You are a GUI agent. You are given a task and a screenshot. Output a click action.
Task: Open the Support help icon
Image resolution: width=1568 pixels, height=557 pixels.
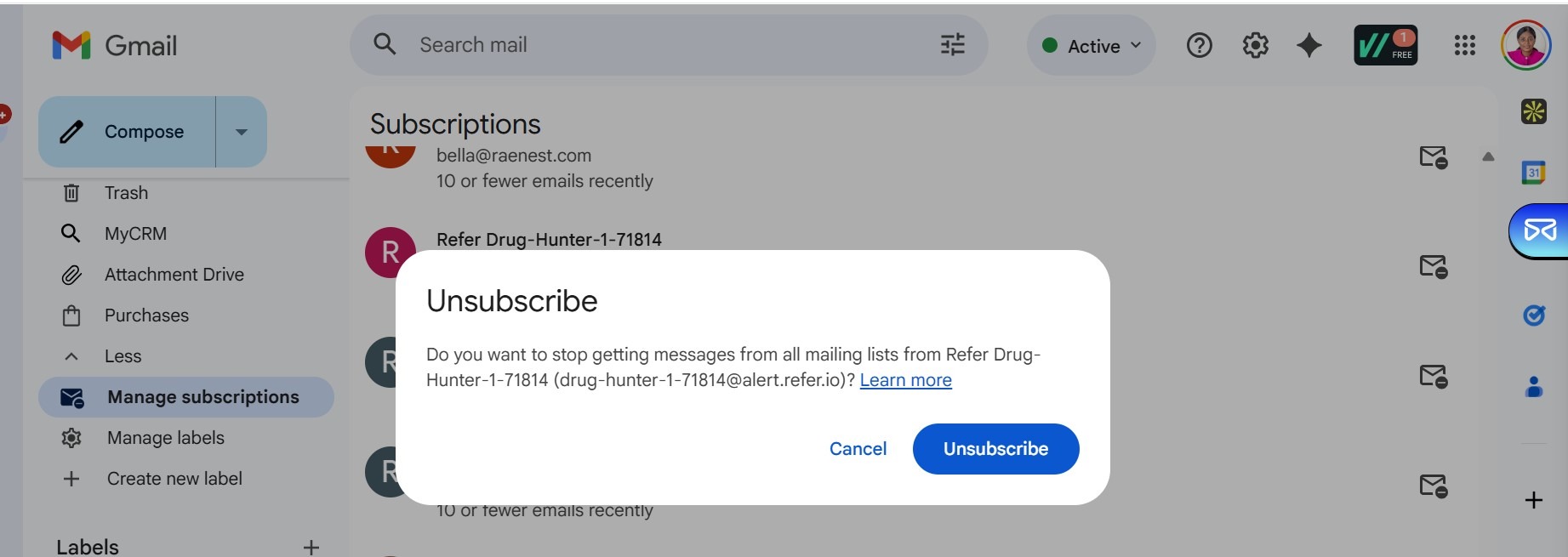point(1199,45)
